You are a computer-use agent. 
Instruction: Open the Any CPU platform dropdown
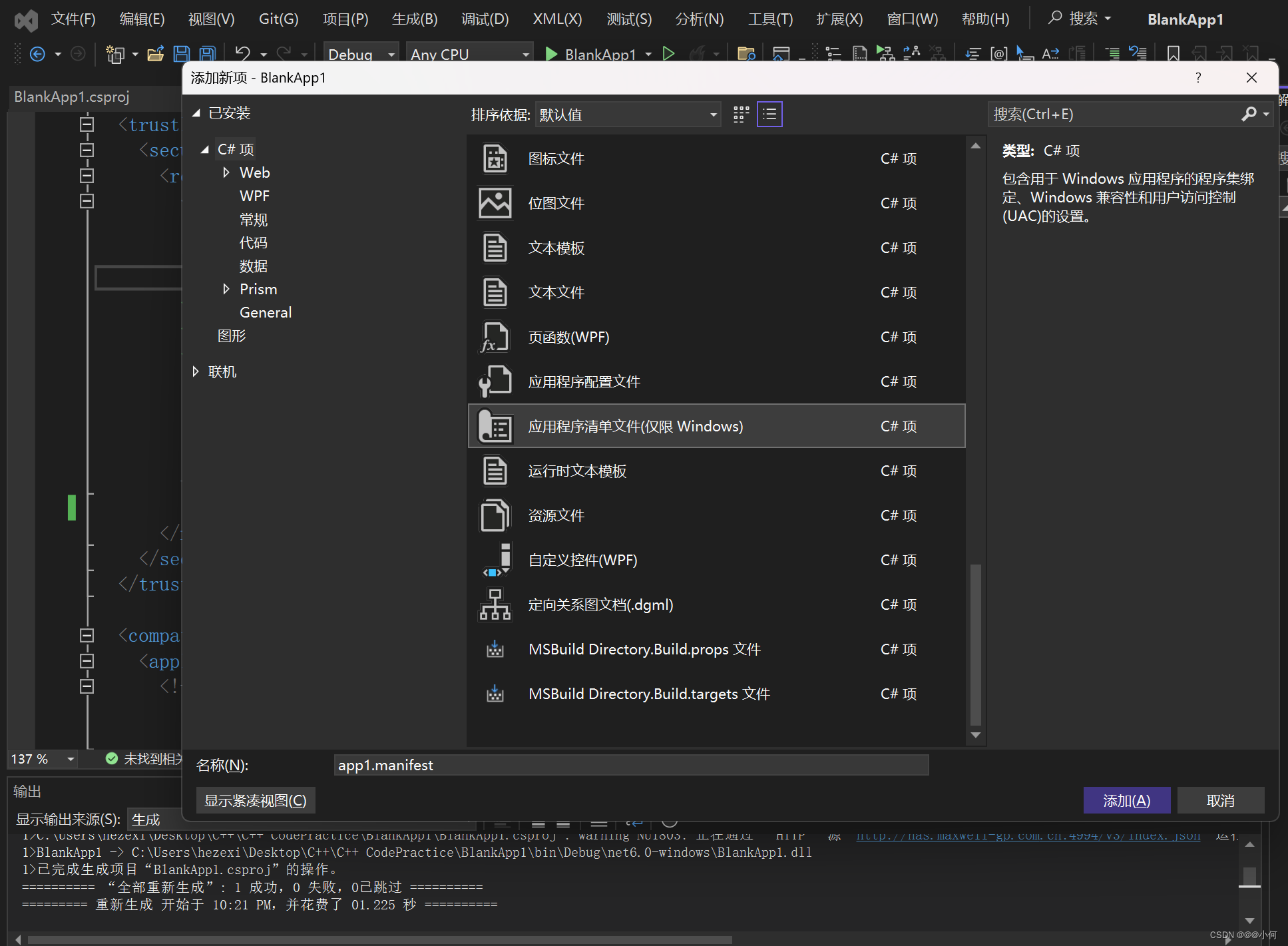coord(470,54)
